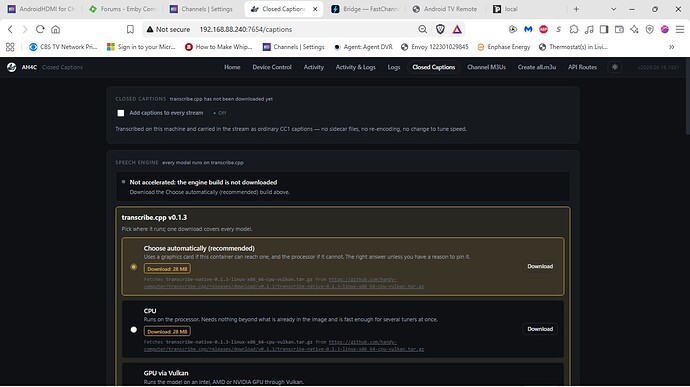This screenshot has width=690, height=387.
Task: Open the Malwarebytes extension icon
Action: pyautogui.click(x=528, y=29)
